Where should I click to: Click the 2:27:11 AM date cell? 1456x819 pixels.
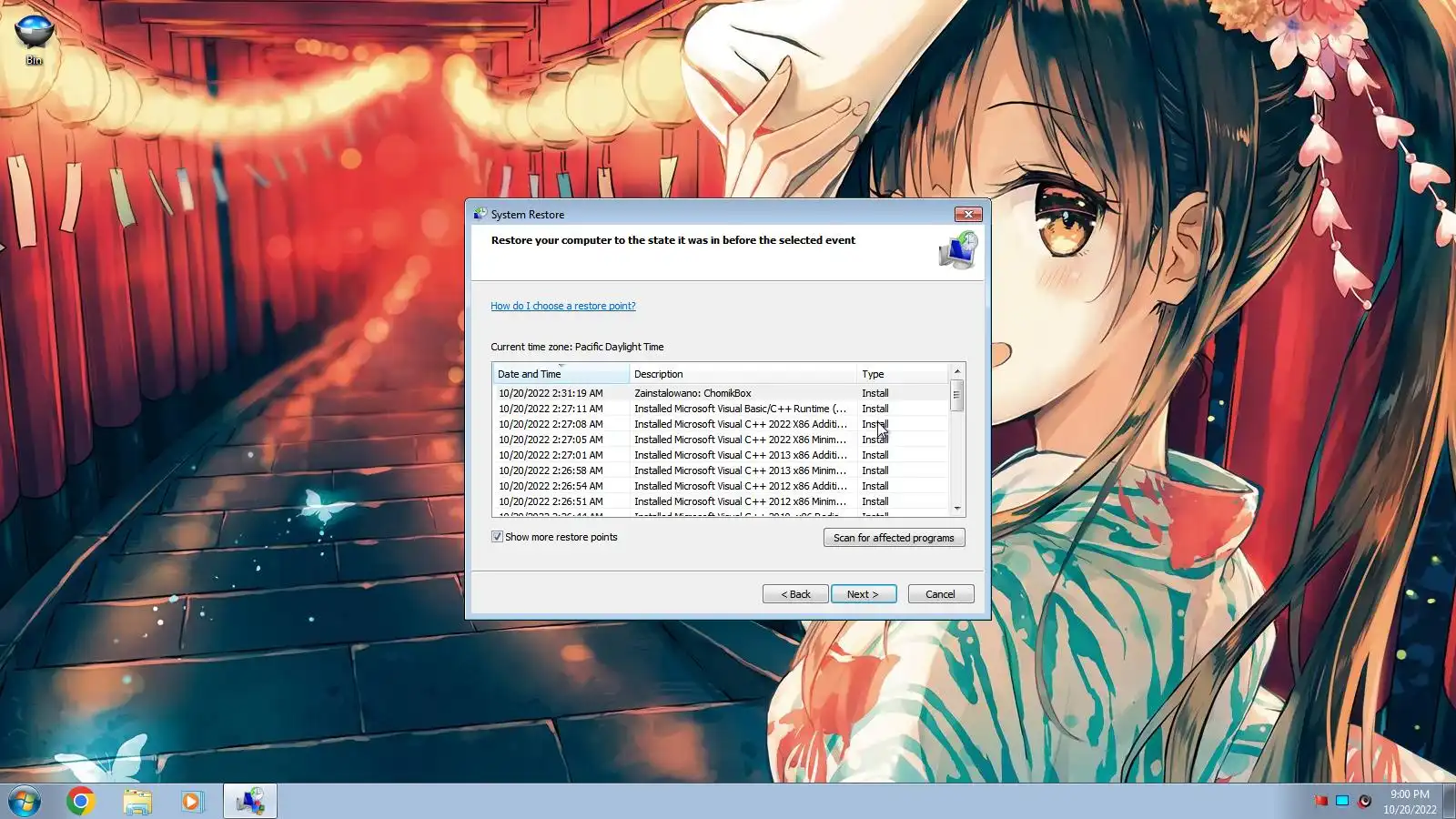pos(551,409)
